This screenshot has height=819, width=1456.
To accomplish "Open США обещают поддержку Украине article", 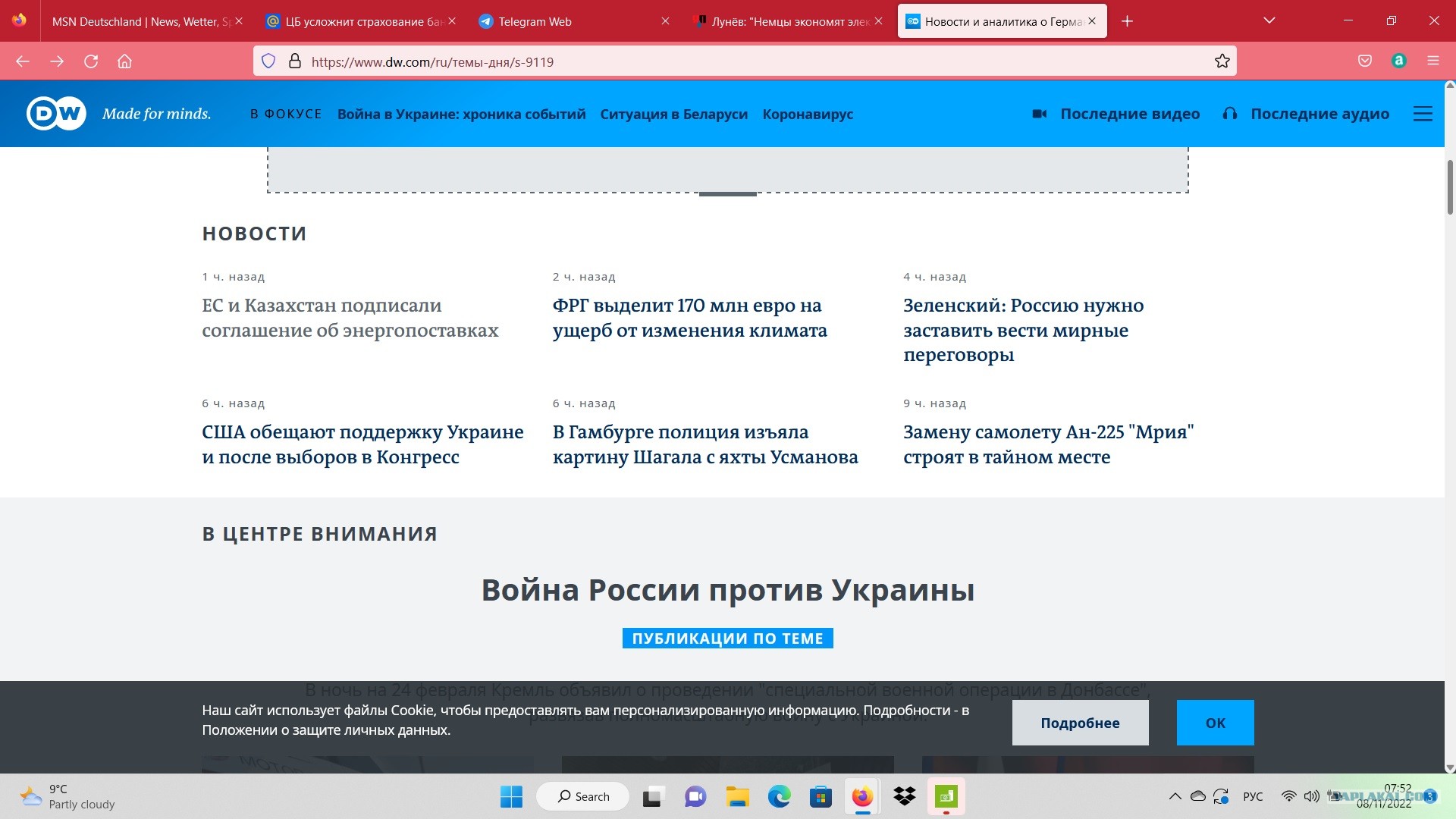I will pyautogui.click(x=362, y=444).
